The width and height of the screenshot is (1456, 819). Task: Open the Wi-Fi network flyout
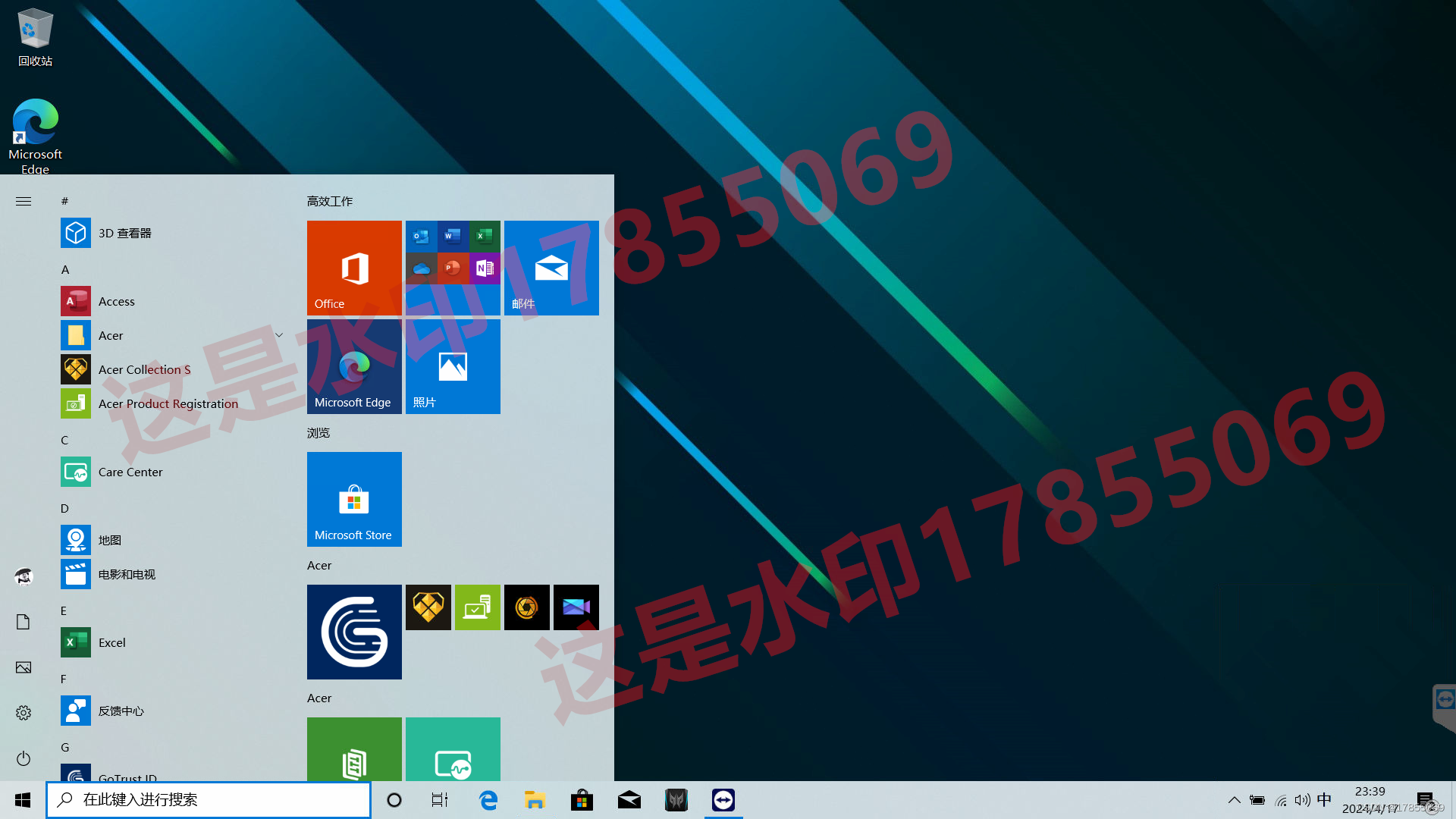pos(1281,800)
